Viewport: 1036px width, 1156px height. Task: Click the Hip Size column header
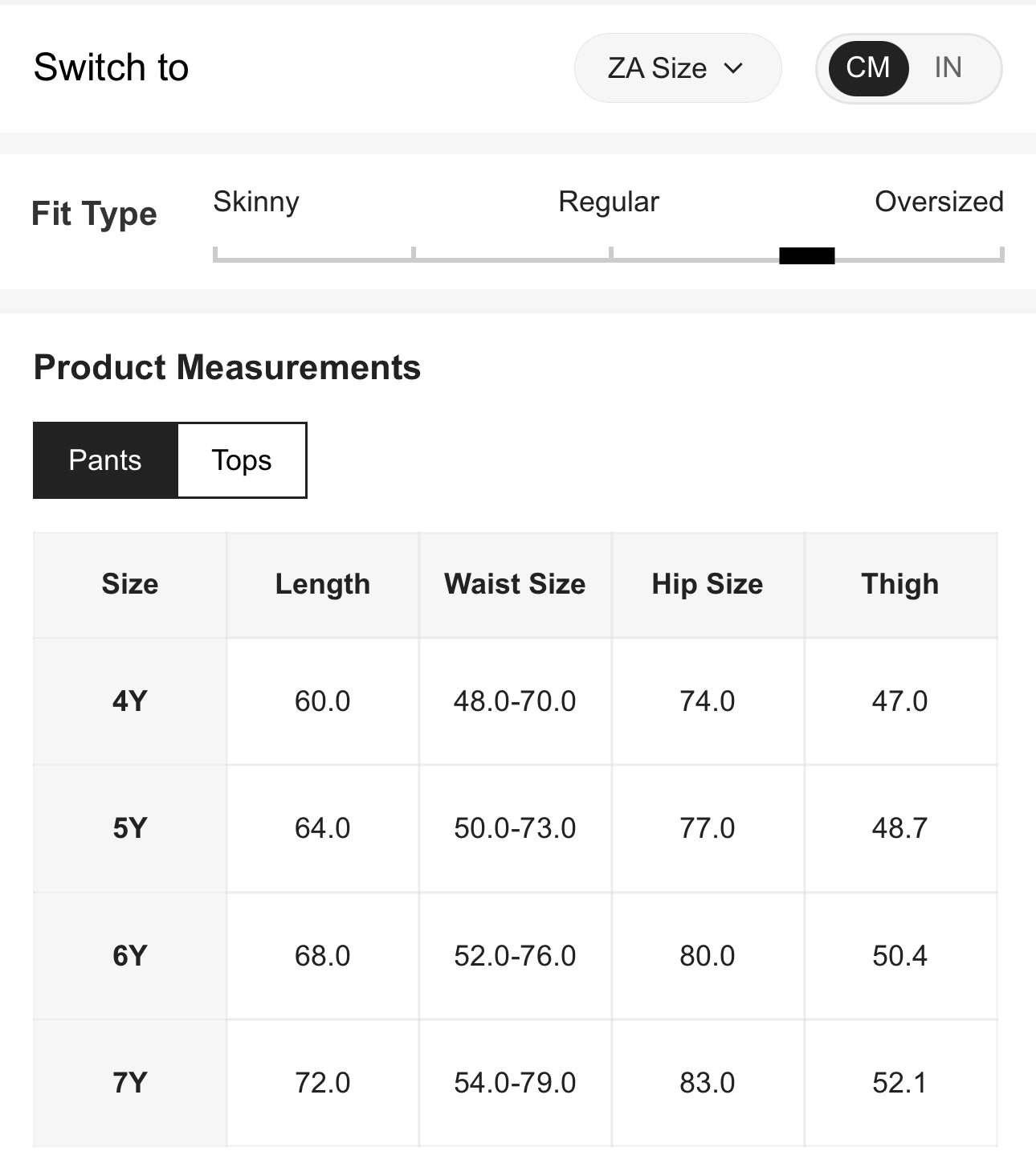pyautogui.click(x=707, y=584)
